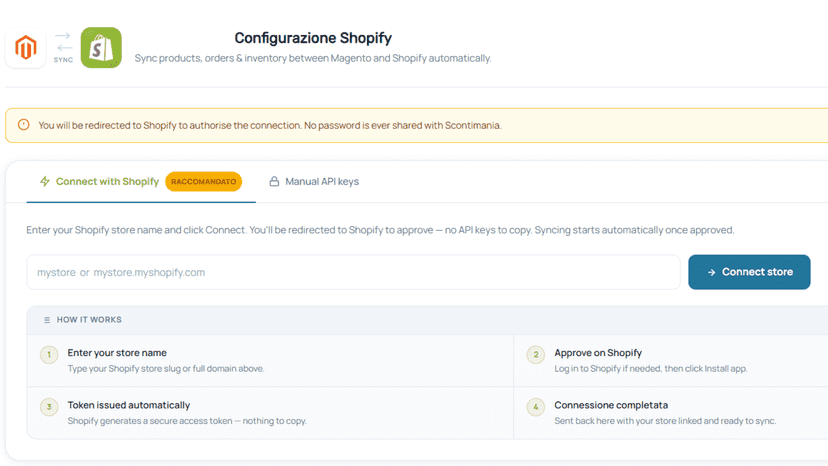The image size is (828, 466).
Task: Click the 'Enter your Shopify store name' instruction text
Action: (x=380, y=230)
